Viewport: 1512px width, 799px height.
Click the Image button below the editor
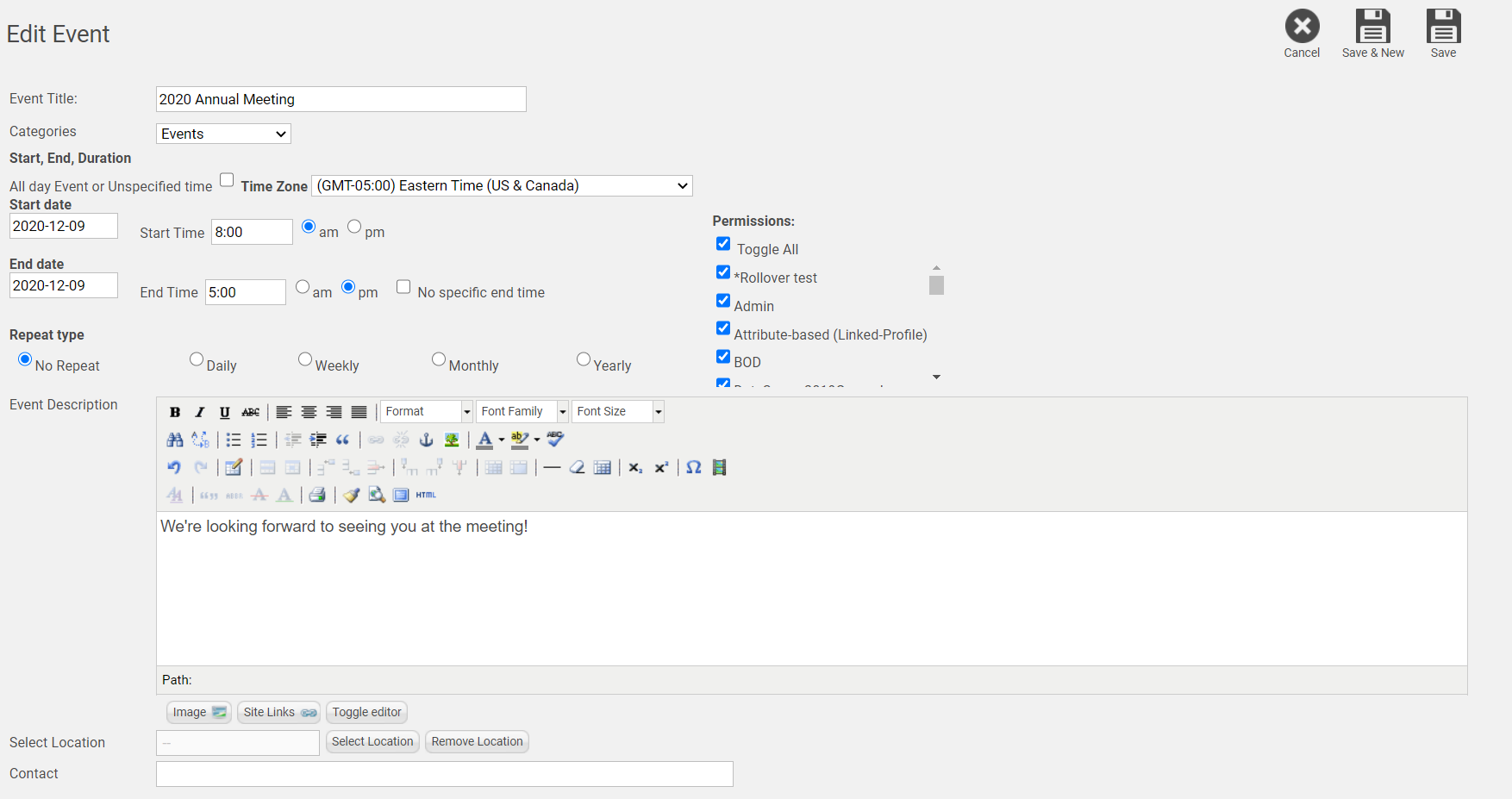(199, 712)
